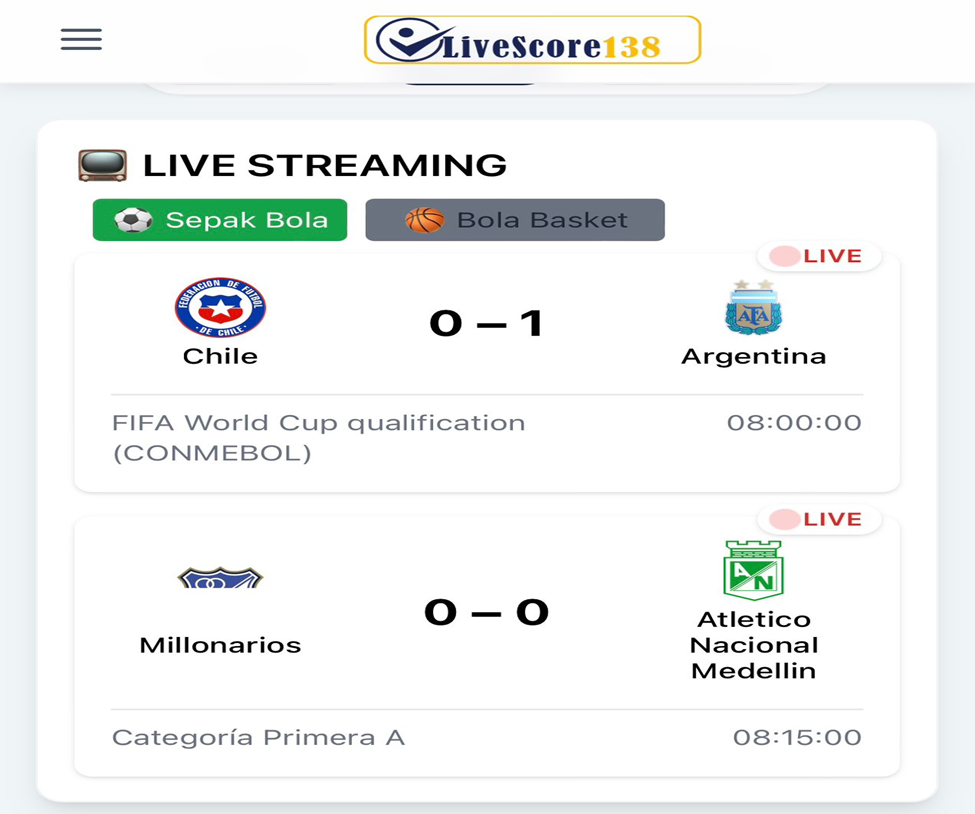Click the basketball icon
The height and width of the screenshot is (814, 975).
(x=425, y=220)
